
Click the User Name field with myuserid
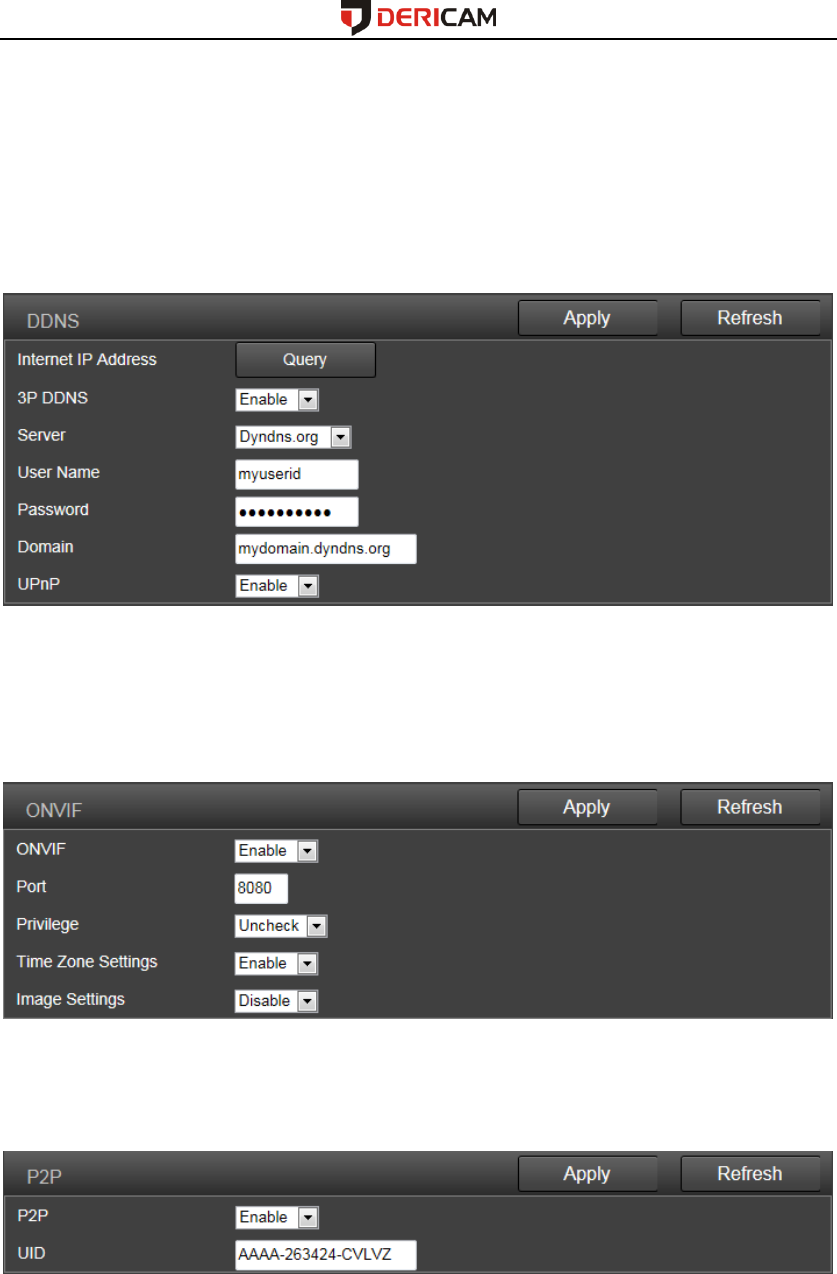[x=297, y=474]
